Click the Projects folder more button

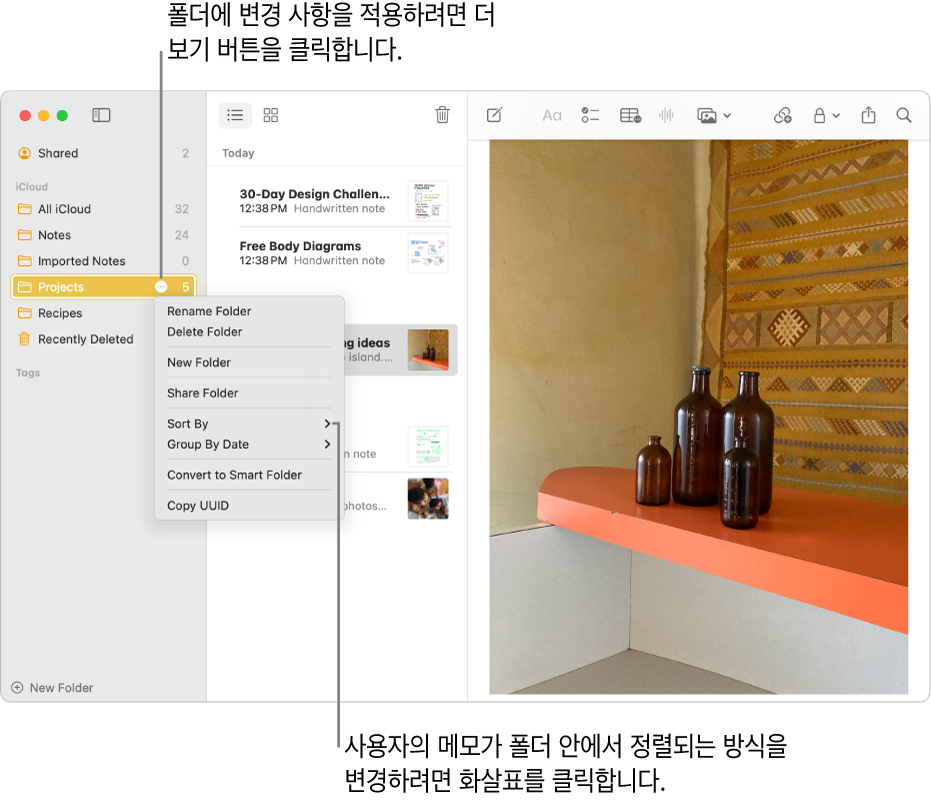click(162, 287)
